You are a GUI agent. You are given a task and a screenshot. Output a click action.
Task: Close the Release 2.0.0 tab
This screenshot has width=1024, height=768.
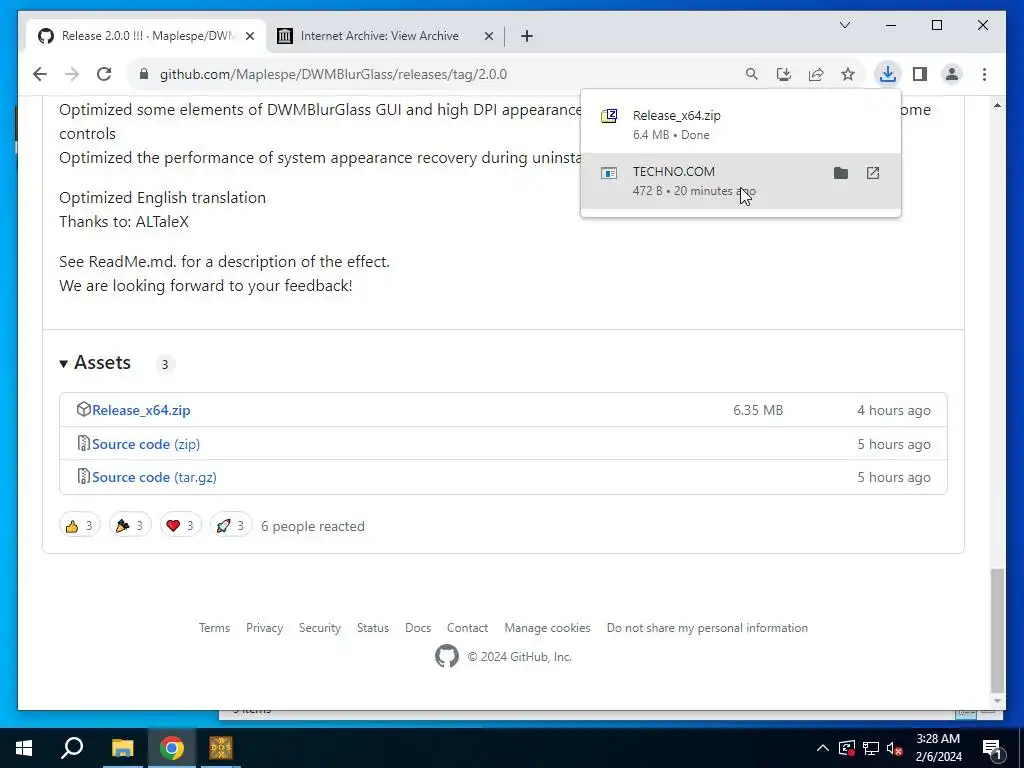(x=250, y=37)
